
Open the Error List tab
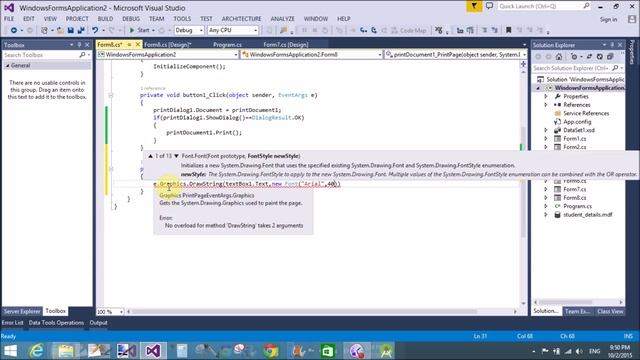pyautogui.click(x=13, y=322)
